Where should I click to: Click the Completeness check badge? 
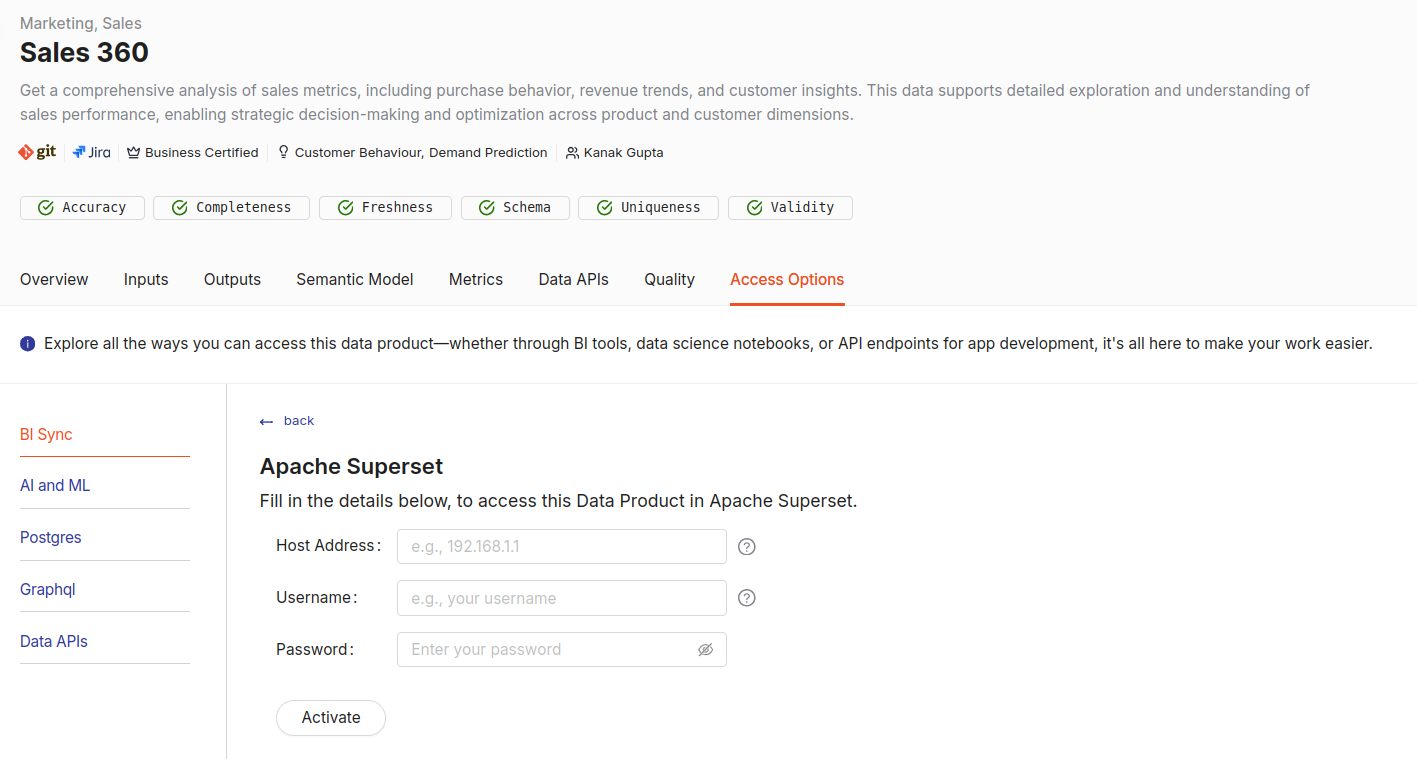point(232,208)
